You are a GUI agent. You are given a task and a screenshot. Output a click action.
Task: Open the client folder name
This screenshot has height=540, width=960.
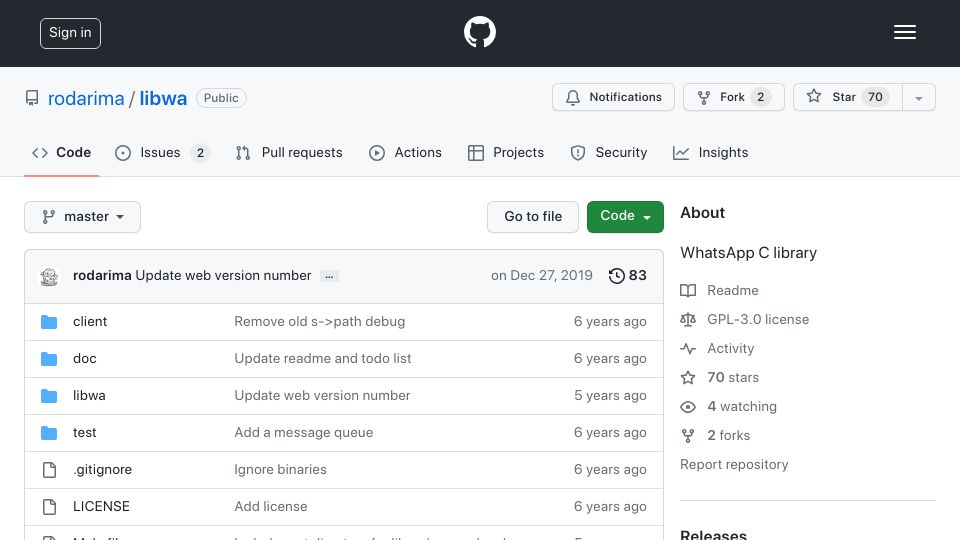click(90, 322)
